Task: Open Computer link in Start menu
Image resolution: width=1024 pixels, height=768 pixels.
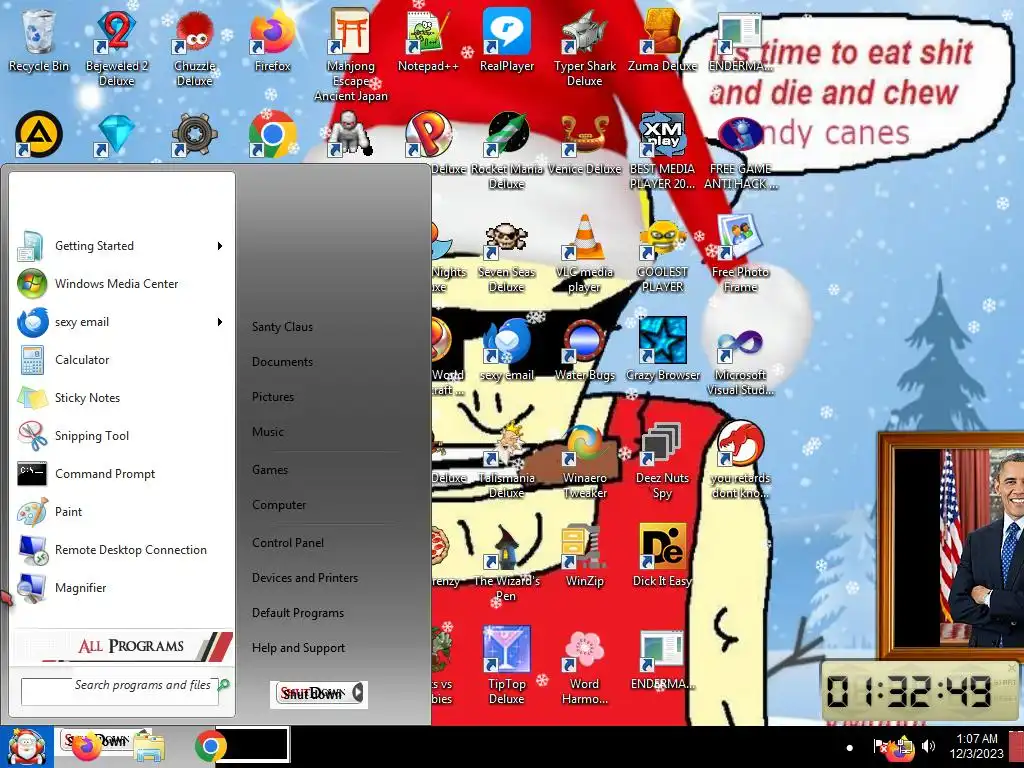Action: coord(279,505)
